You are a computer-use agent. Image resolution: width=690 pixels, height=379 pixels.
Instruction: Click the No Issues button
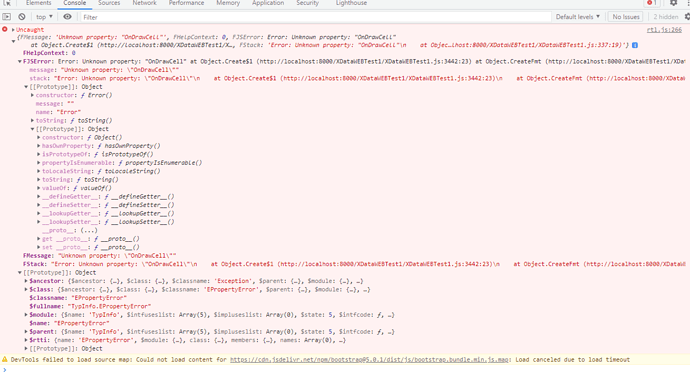626,17
